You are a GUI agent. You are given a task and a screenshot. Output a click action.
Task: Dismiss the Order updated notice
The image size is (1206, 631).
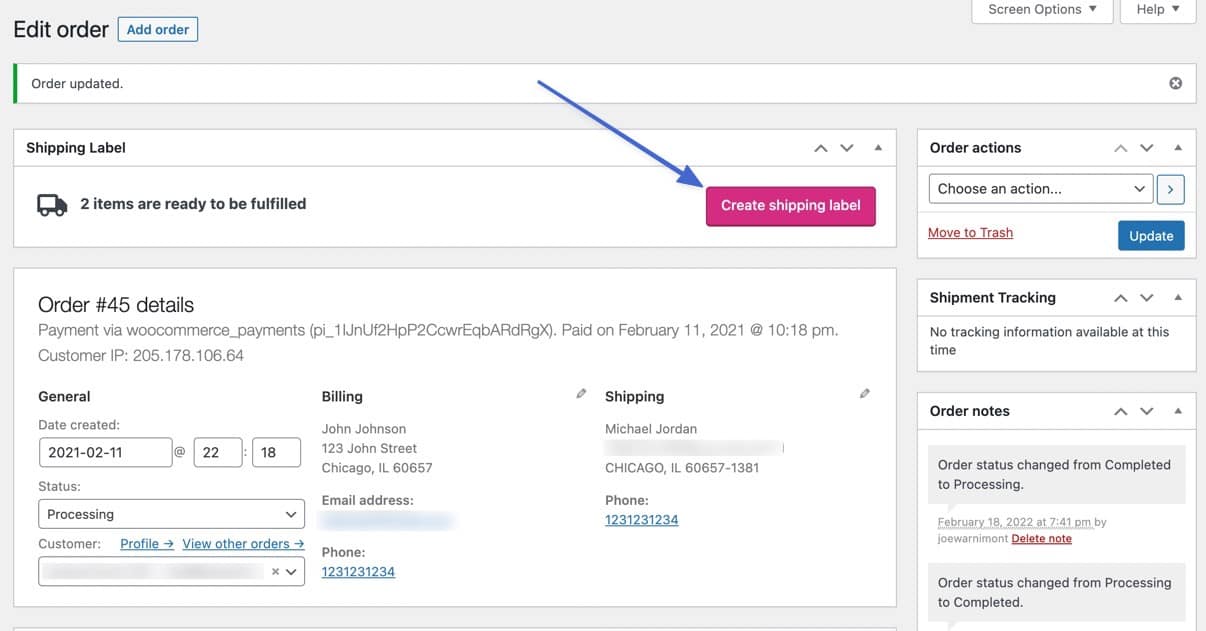(1176, 83)
